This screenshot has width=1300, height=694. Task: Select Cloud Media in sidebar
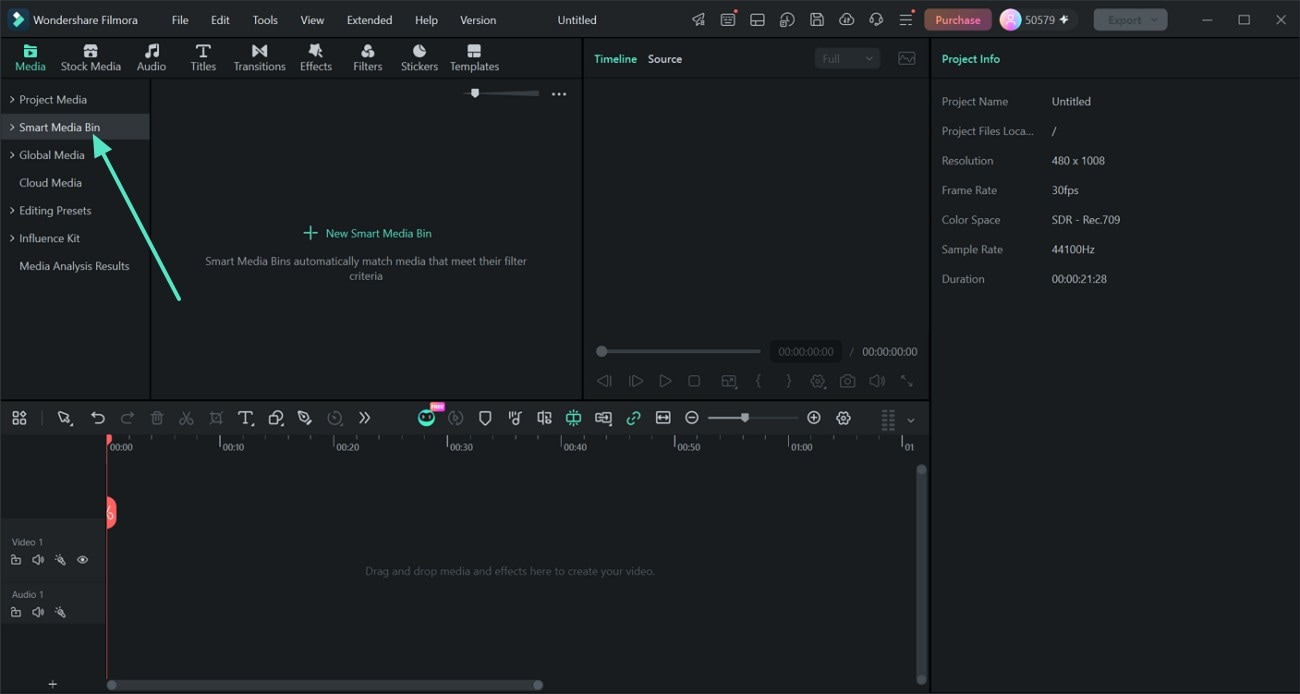tap(50, 183)
